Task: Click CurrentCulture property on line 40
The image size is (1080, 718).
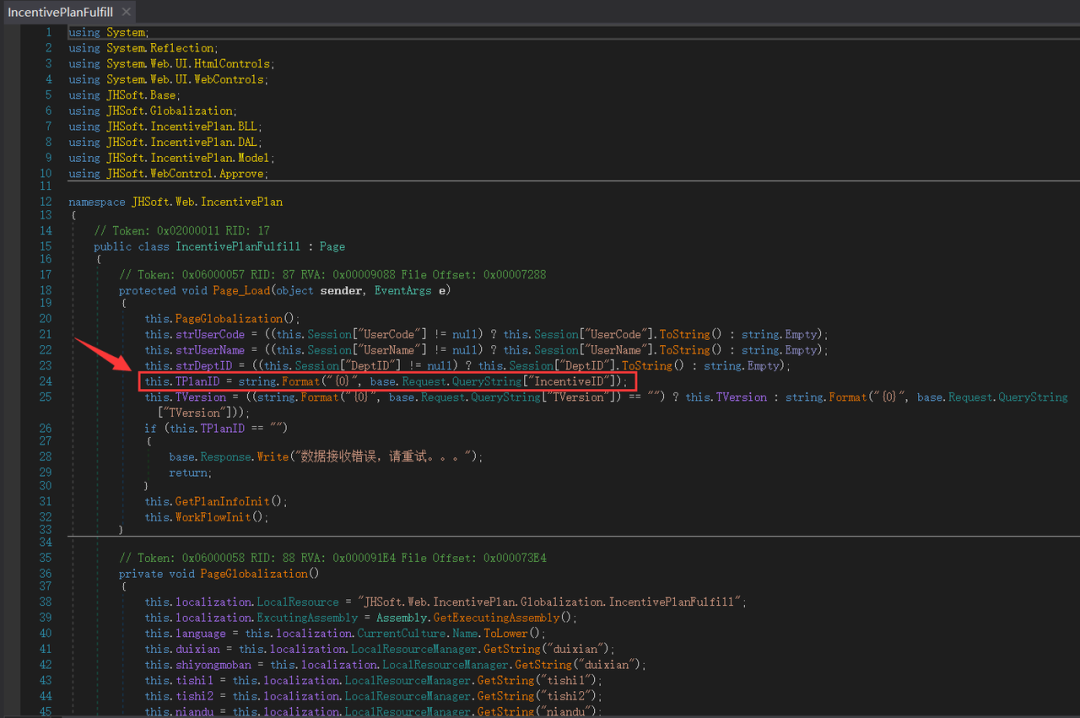Action: [x=401, y=634]
